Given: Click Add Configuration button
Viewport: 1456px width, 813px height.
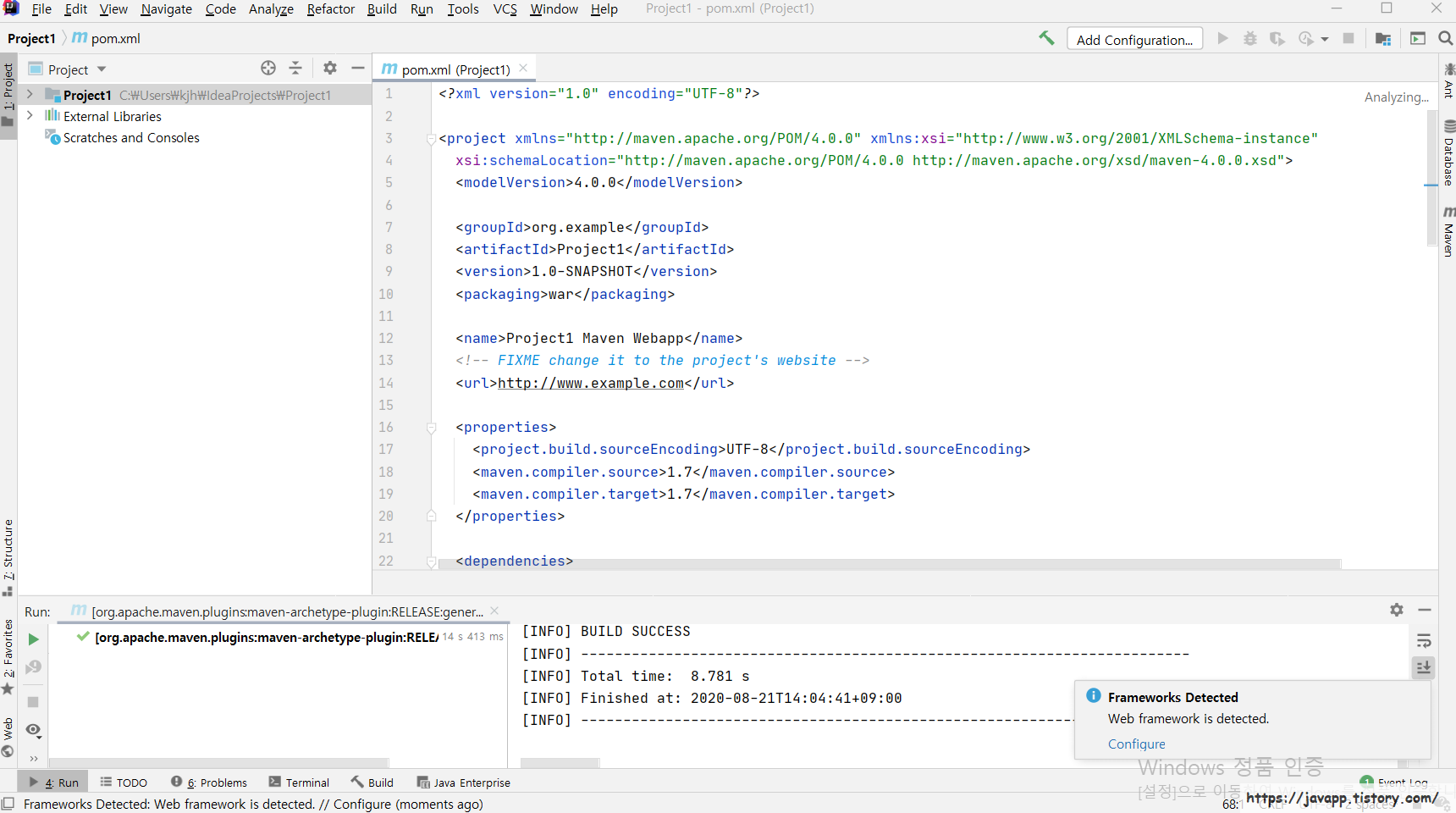Looking at the screenshot, I should point(1134,39).
